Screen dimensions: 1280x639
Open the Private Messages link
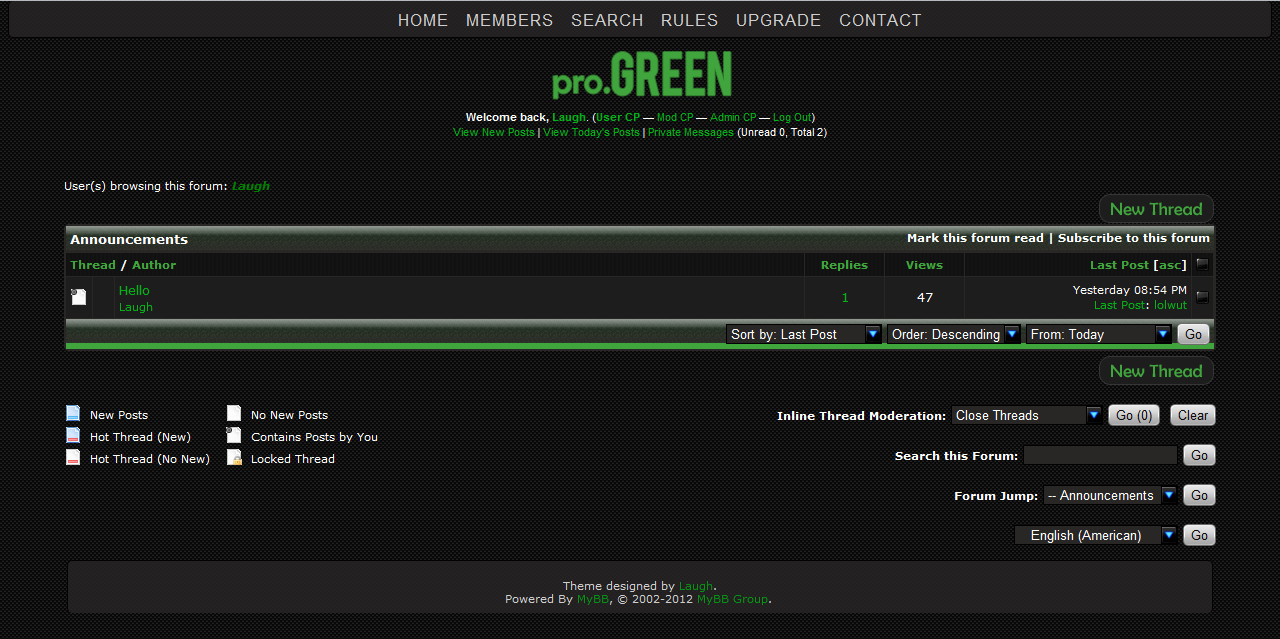click(690, 132)
